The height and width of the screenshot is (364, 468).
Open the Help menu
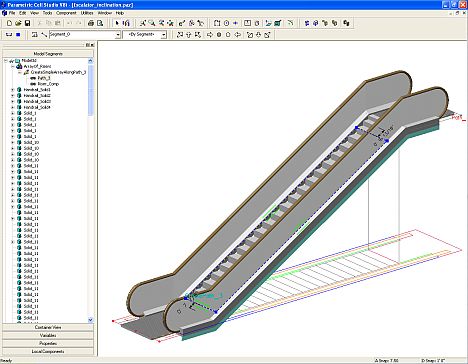coord(120,13)
